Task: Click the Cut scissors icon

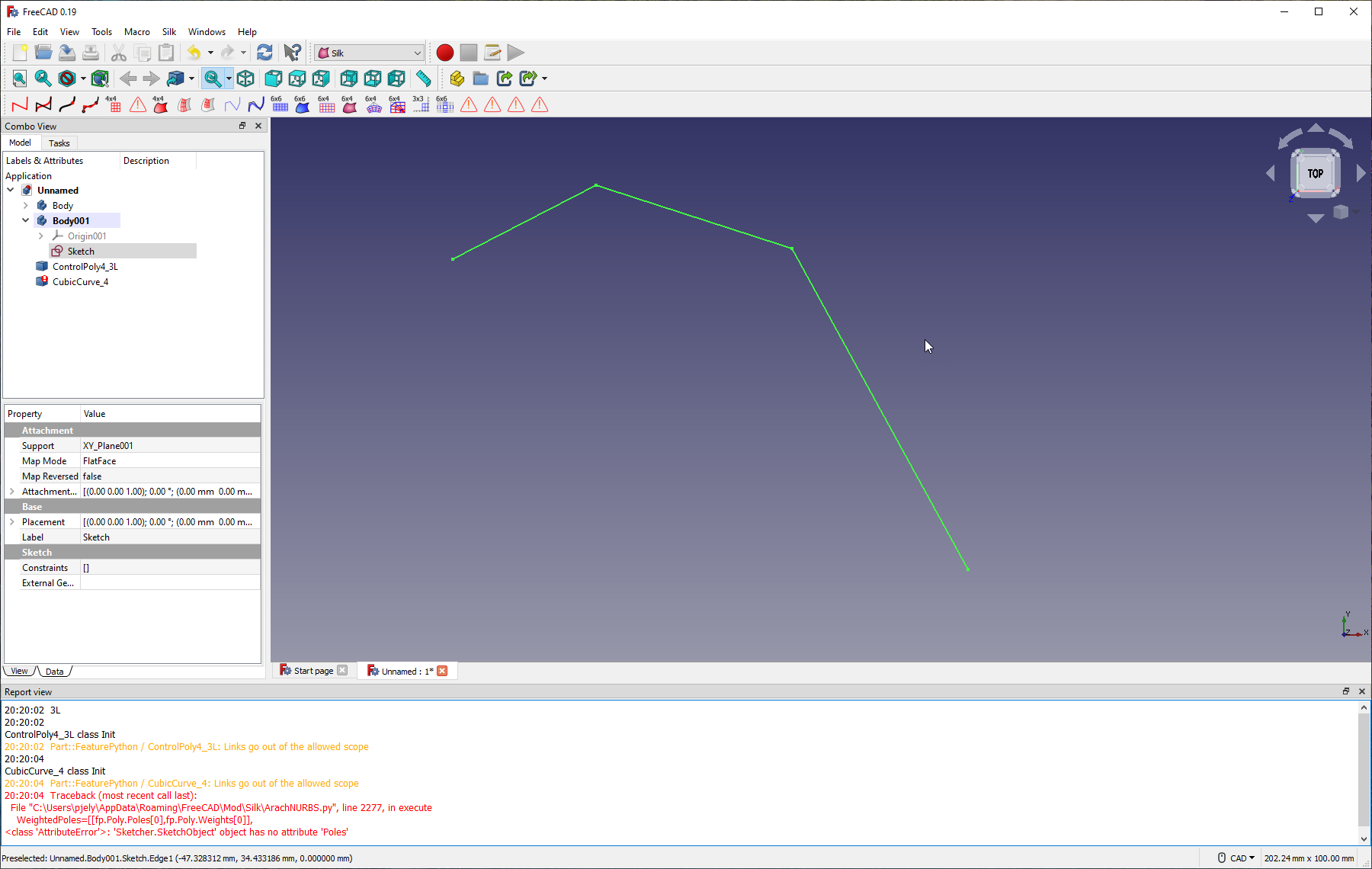Action: coord(118,53)
